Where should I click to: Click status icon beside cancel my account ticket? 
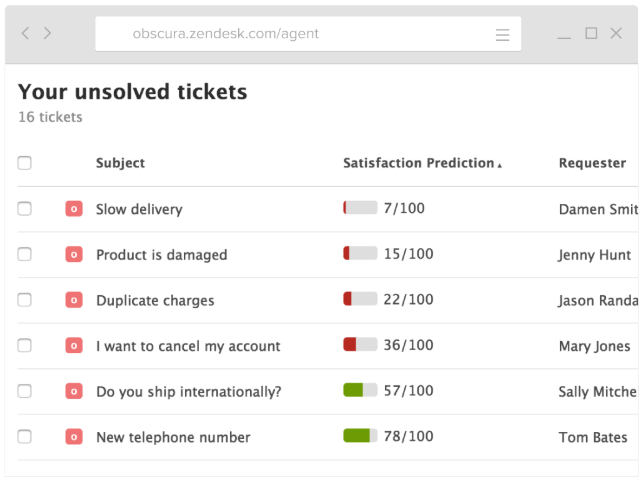tap(74, 345)
